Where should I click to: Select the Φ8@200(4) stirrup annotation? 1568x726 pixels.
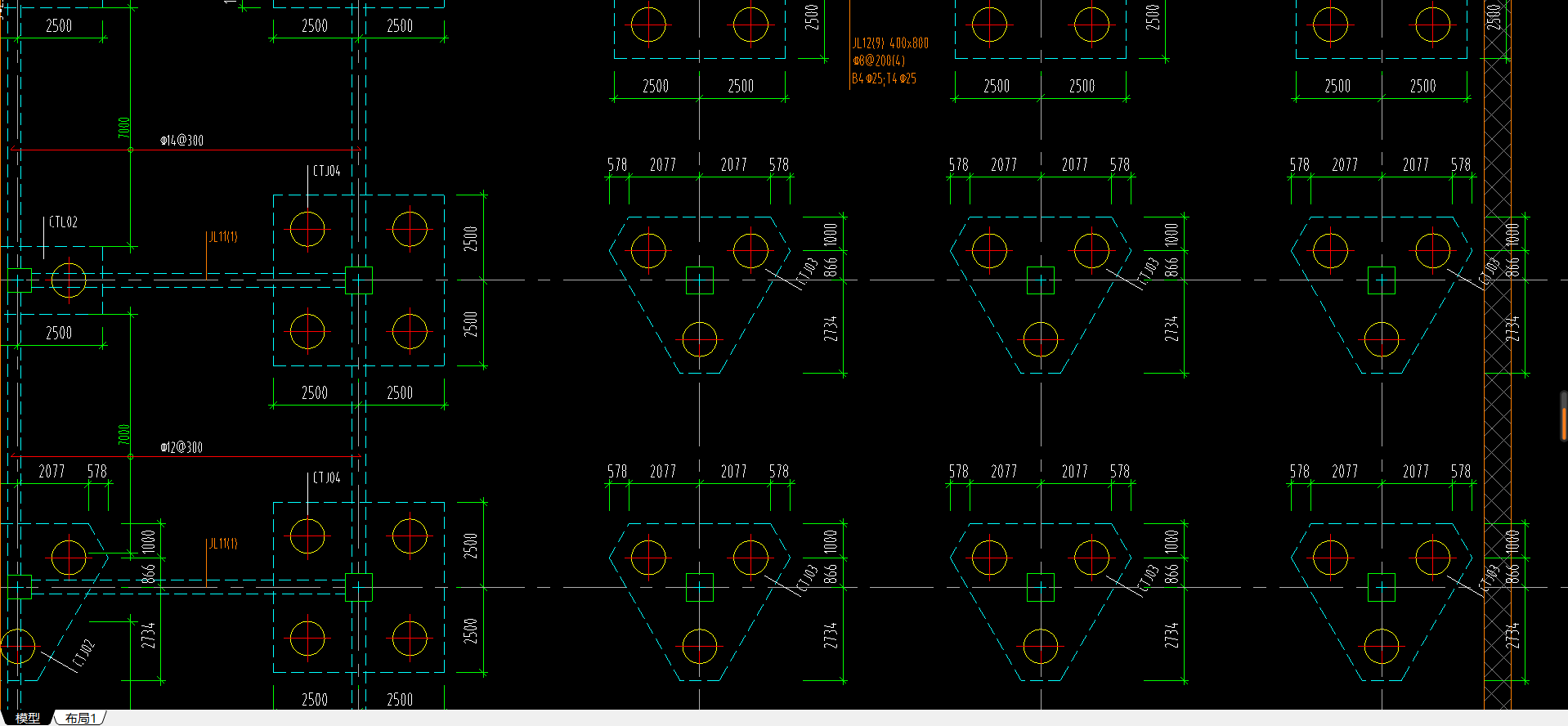878,61
